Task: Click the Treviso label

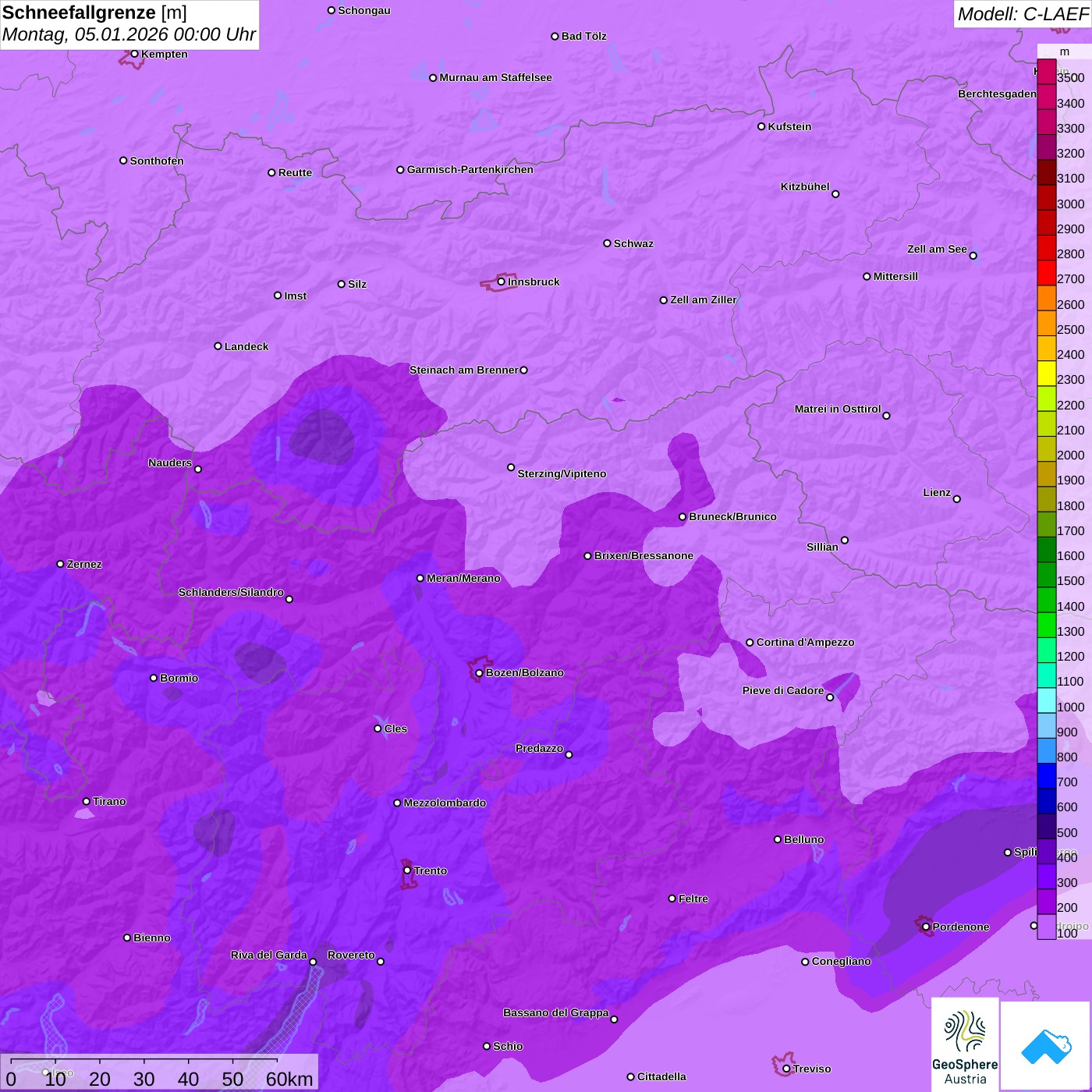Action: coord(811,1069)
